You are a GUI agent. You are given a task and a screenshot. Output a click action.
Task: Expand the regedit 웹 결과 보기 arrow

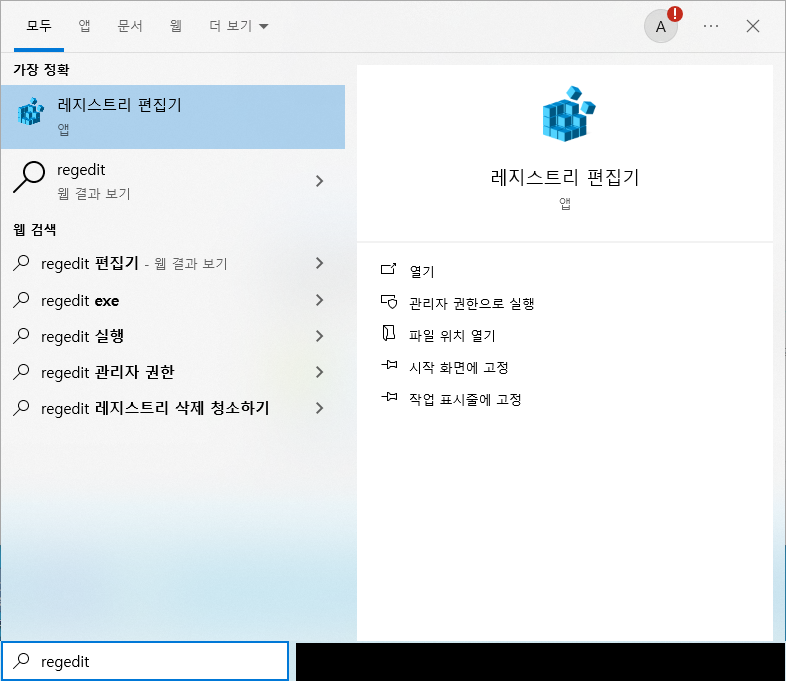pyautogui.click(x=319, y=181)
